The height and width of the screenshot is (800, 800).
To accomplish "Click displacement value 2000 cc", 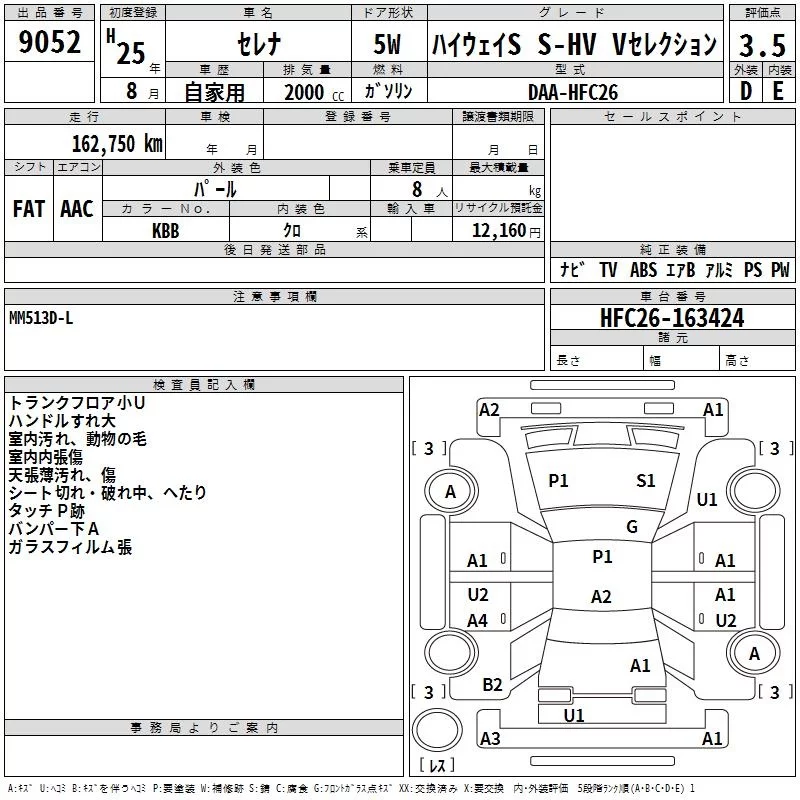I will point(314,93).
